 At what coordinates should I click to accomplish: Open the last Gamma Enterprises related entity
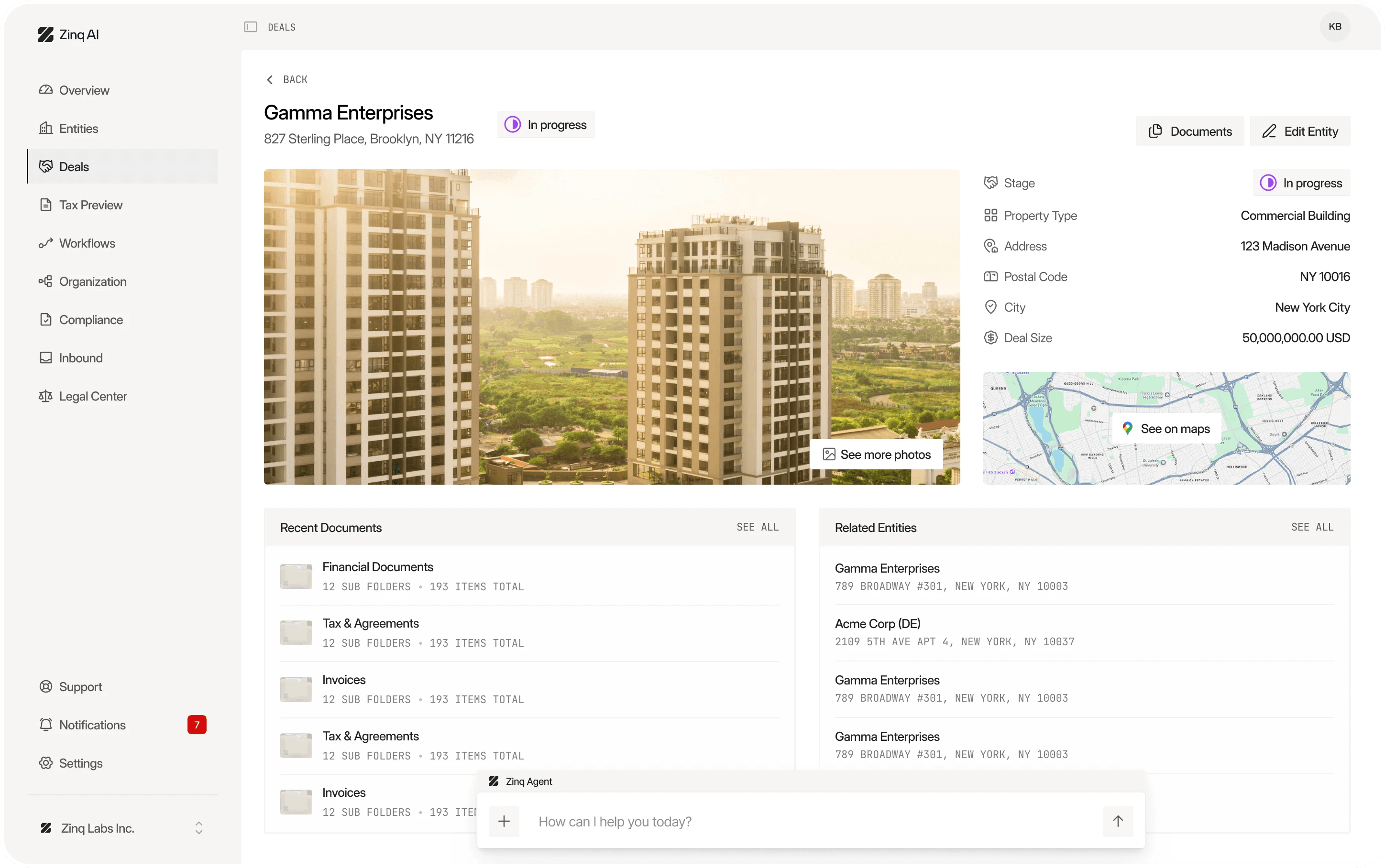tap(1084, 745)
